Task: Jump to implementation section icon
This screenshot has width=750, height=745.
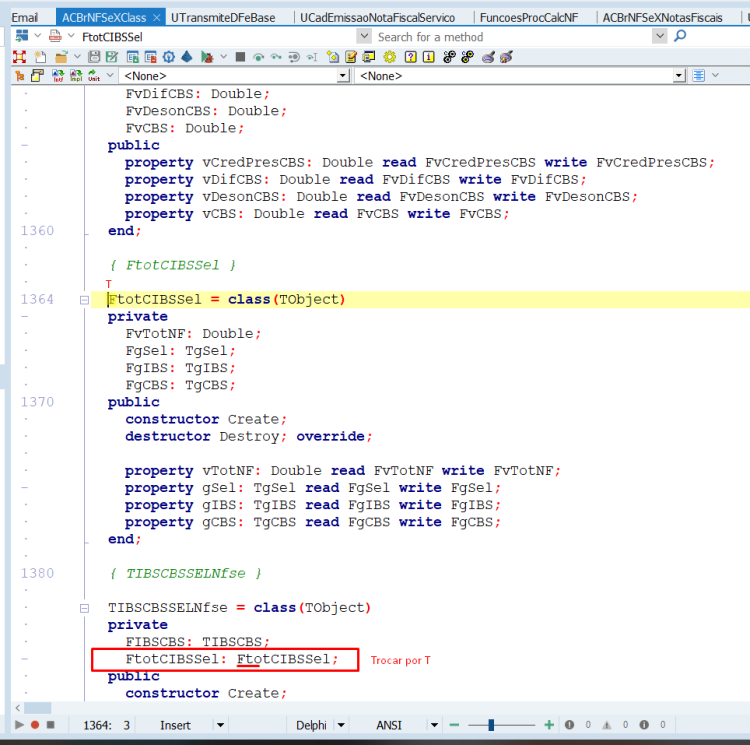Action: pyautogui.click(x=76, y=76)
